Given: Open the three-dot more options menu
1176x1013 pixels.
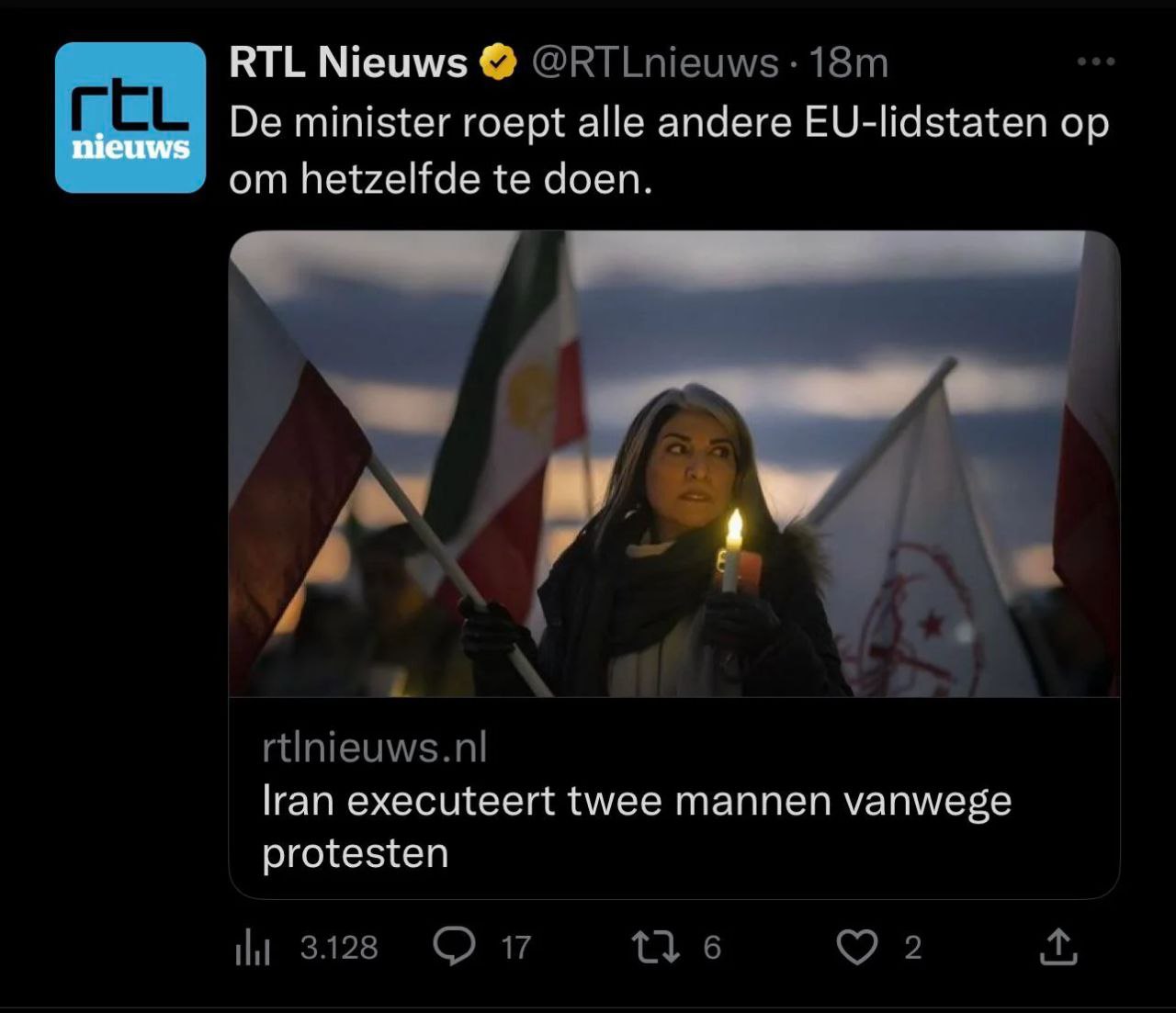Looking at the screenshot, I should point(1096,62).
